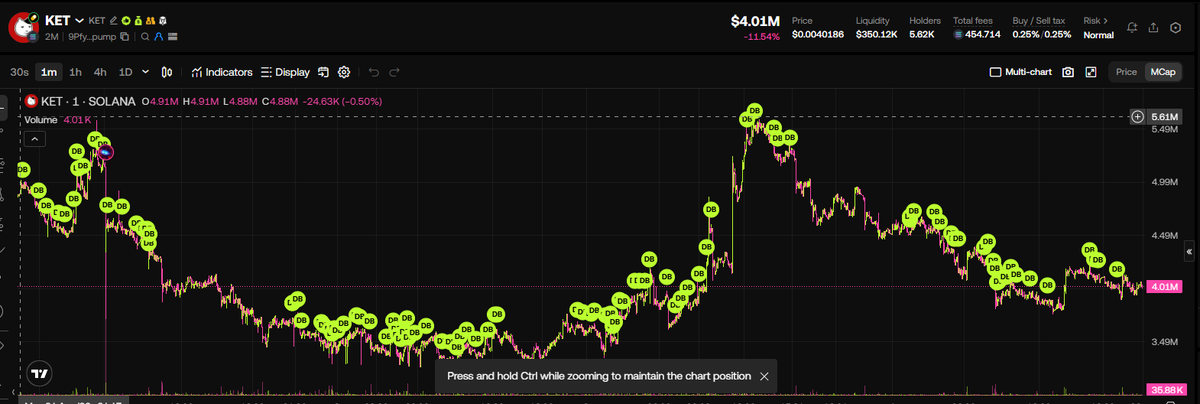Click the $4.01M market cap headline
The image size is (1200, 404).
click(x=755, y=20)
